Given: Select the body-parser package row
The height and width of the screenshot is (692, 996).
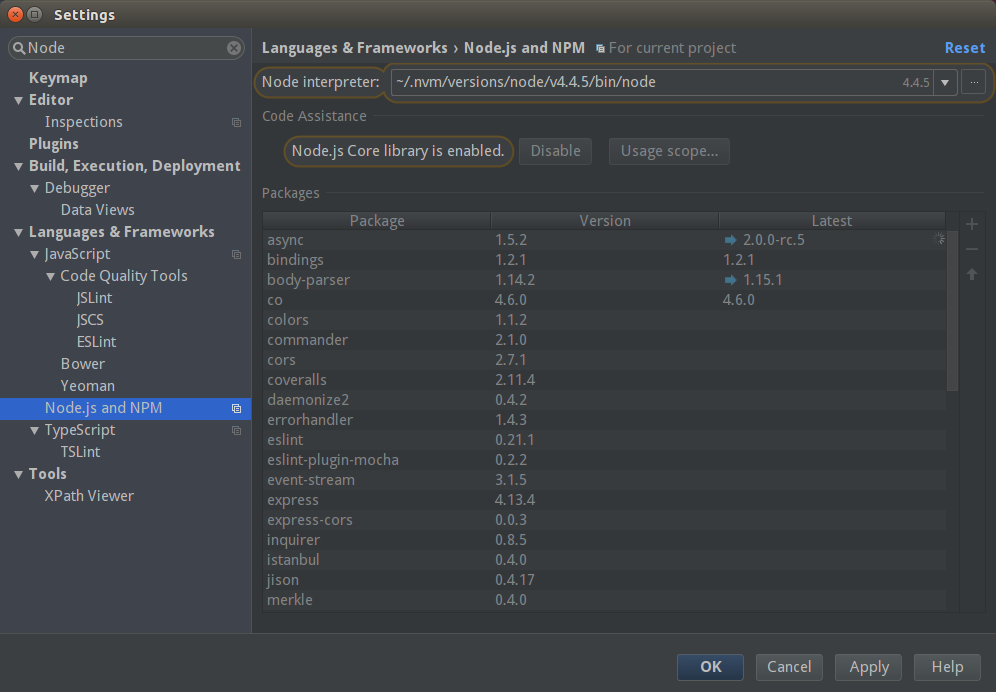Looking at the screenshot, I should (605, 280).
